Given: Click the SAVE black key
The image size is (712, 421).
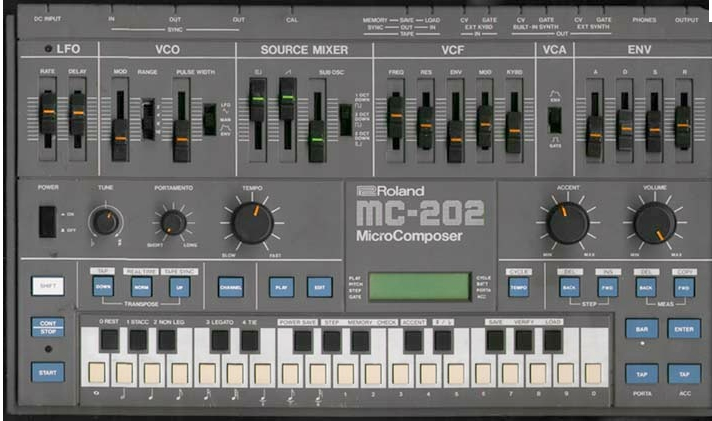Looking at the screenshot, I should (x=495, y=340).
